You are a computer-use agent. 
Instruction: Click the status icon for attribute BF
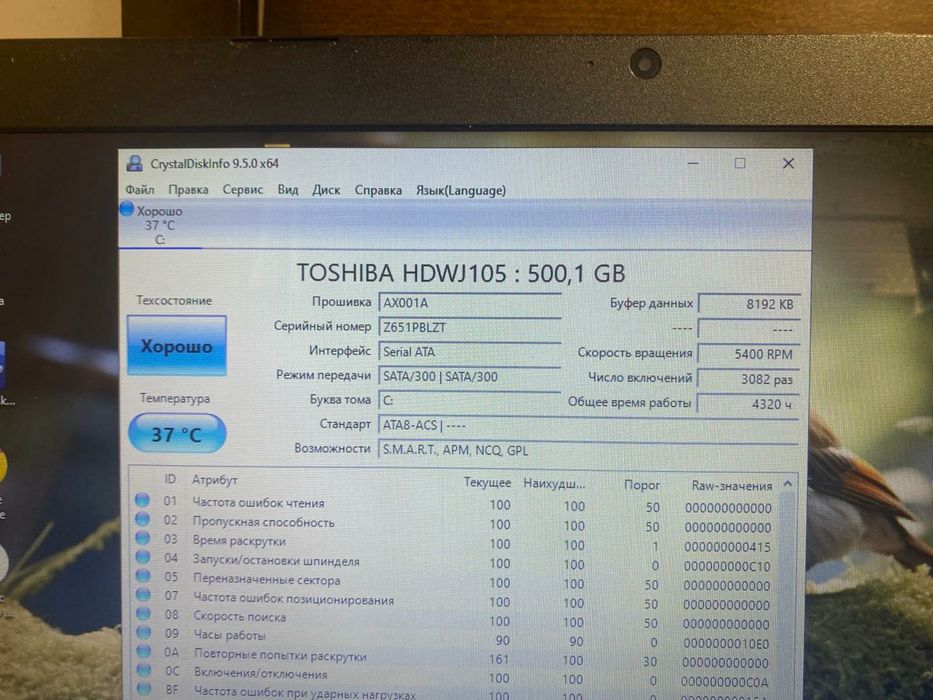tap(144, 689)
